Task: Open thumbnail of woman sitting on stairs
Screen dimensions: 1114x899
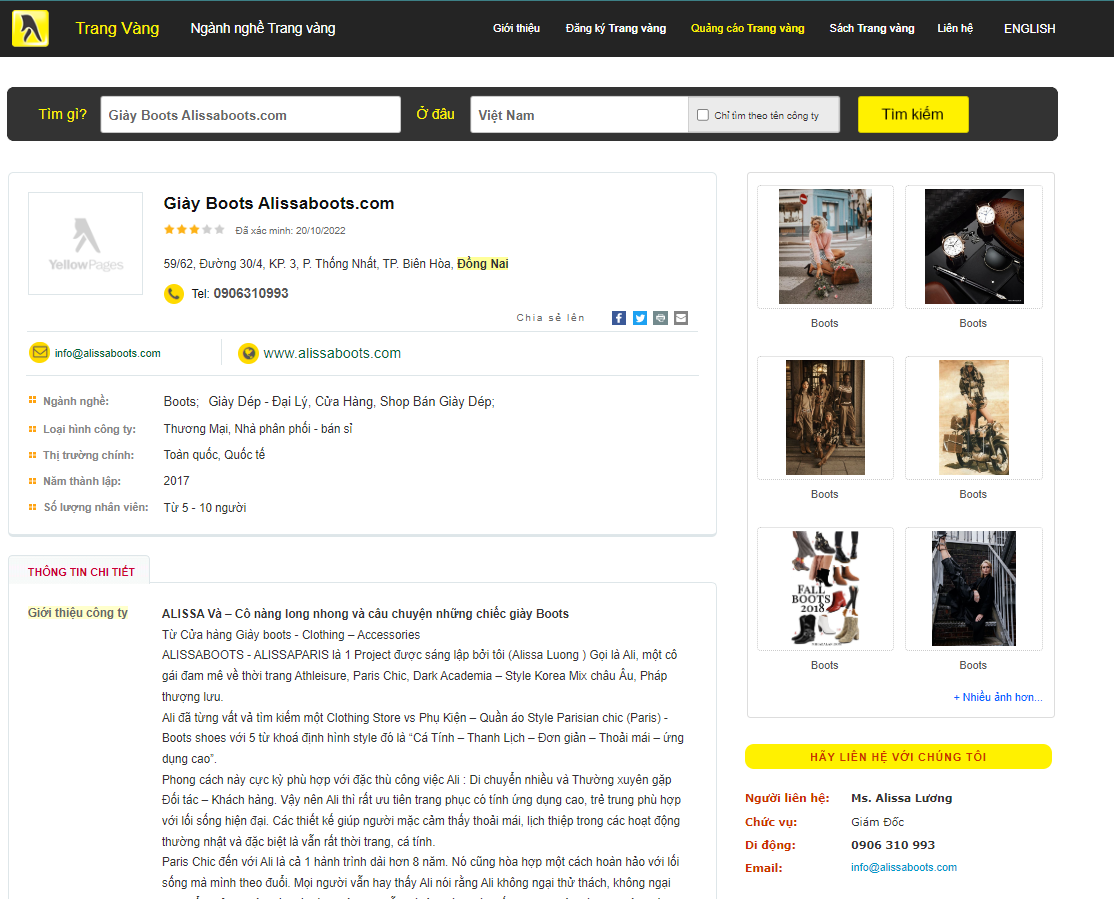Action: [x=974, y=588]
